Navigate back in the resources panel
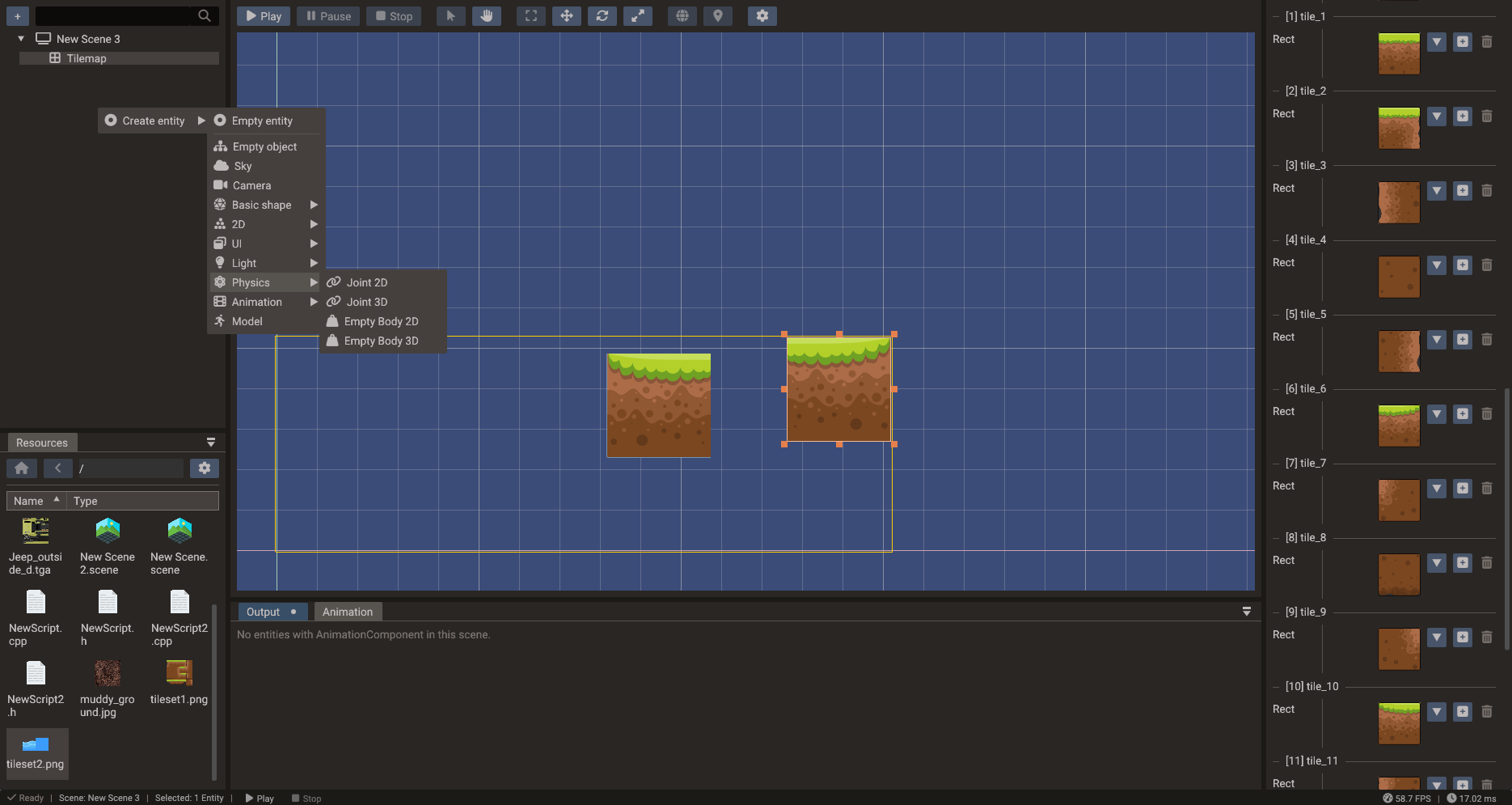The width and height of the screenshot is (1512, 805). (57, 468)
